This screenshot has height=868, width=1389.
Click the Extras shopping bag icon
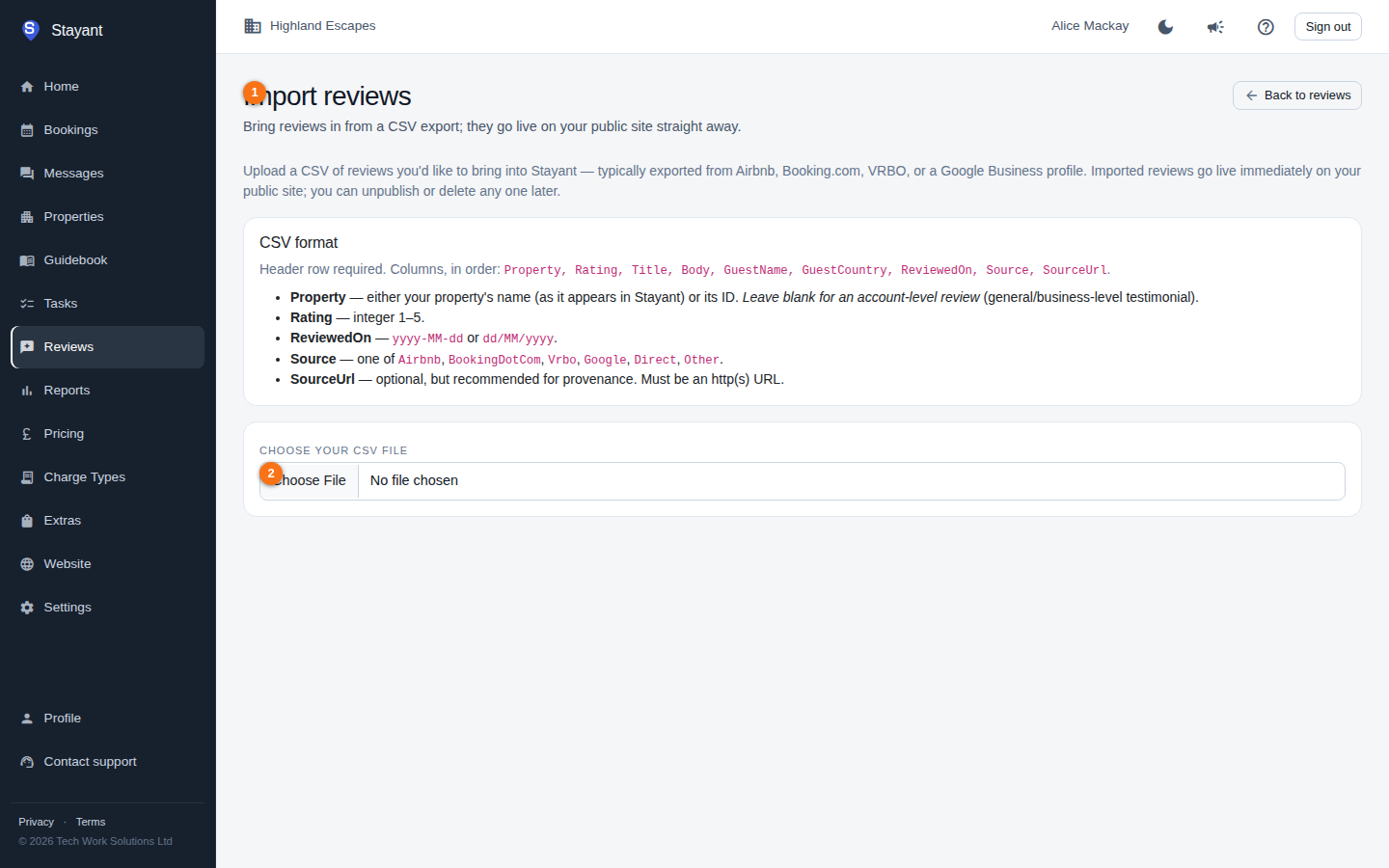click(27, 521)
